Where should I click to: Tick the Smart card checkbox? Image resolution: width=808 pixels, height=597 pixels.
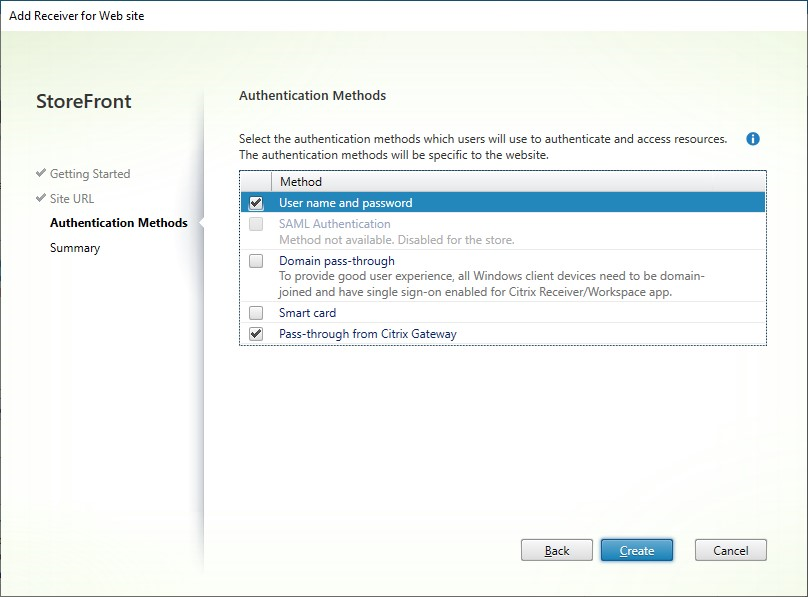tap(256, 313)
